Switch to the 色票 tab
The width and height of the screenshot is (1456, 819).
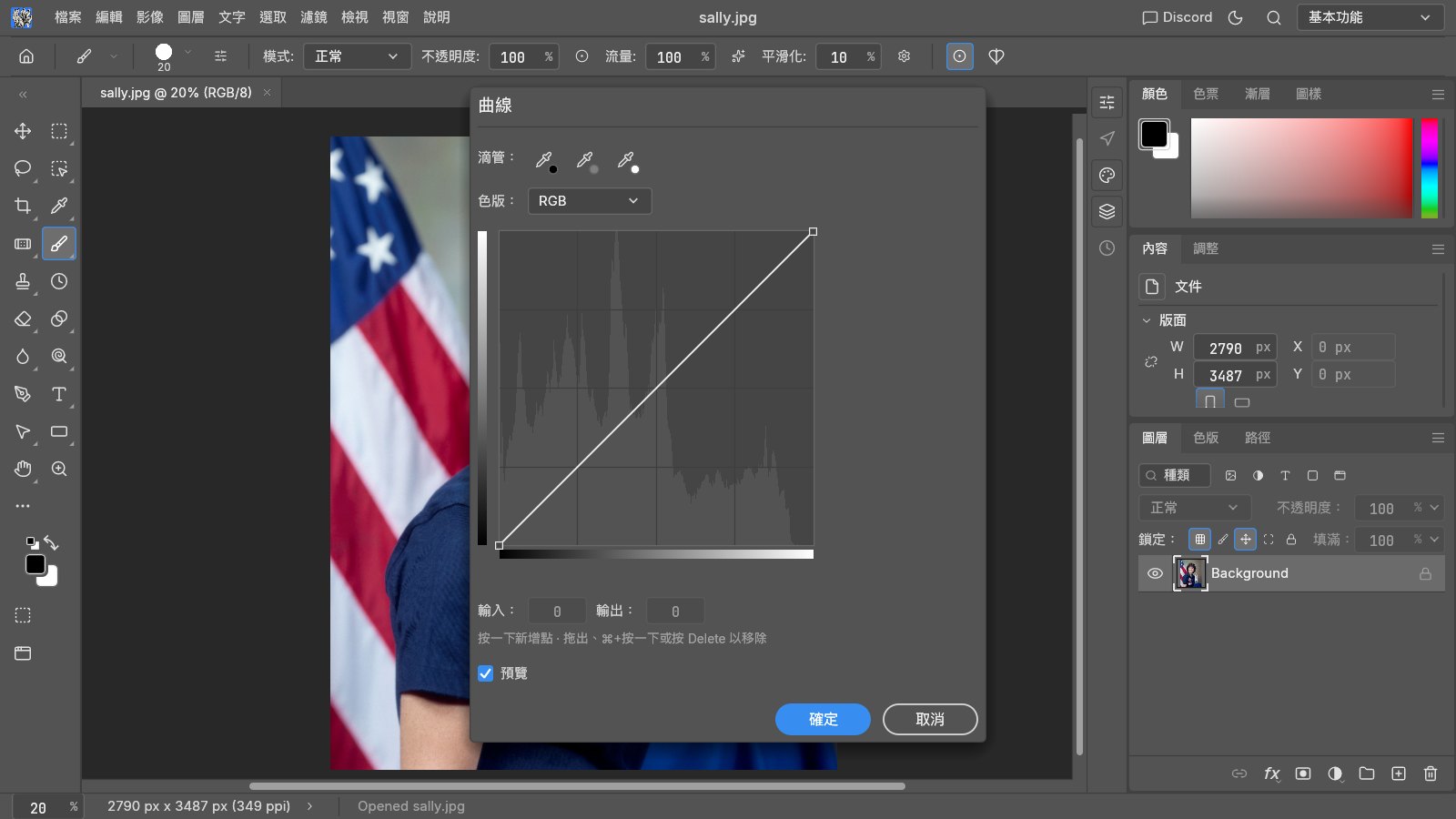1206,94
